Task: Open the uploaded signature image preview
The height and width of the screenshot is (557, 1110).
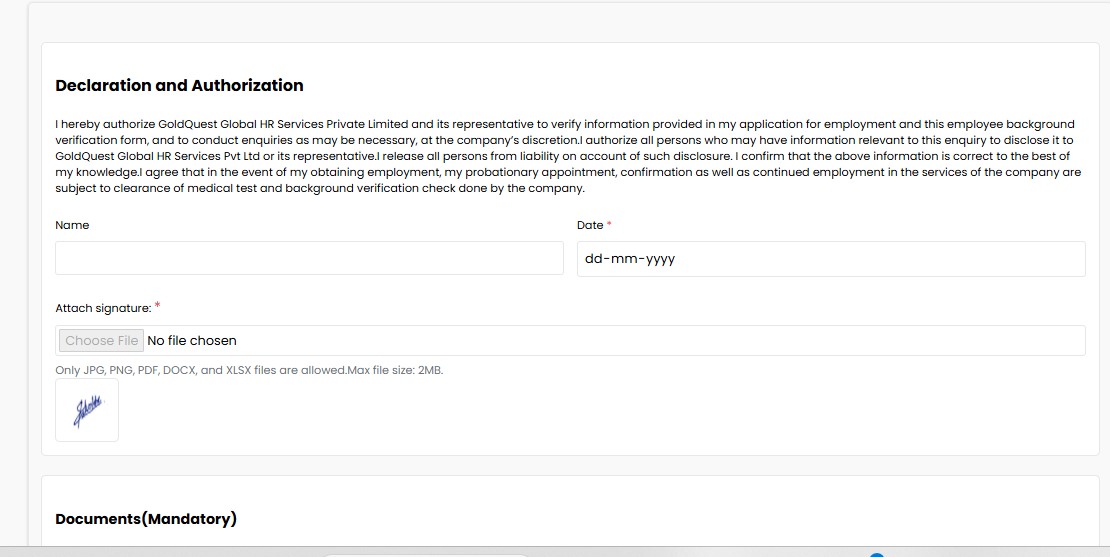Action: (87, 410)
